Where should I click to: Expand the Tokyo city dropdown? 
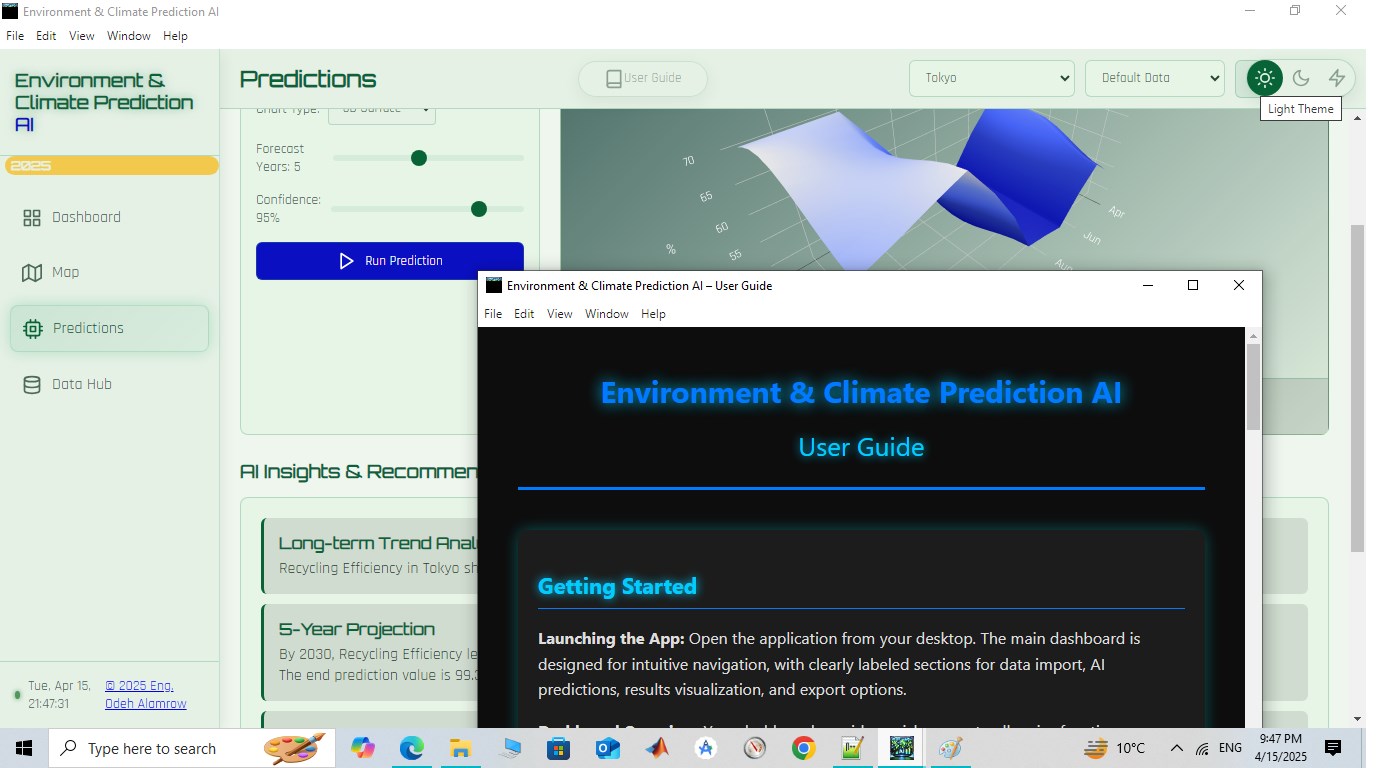coord(991,78)
